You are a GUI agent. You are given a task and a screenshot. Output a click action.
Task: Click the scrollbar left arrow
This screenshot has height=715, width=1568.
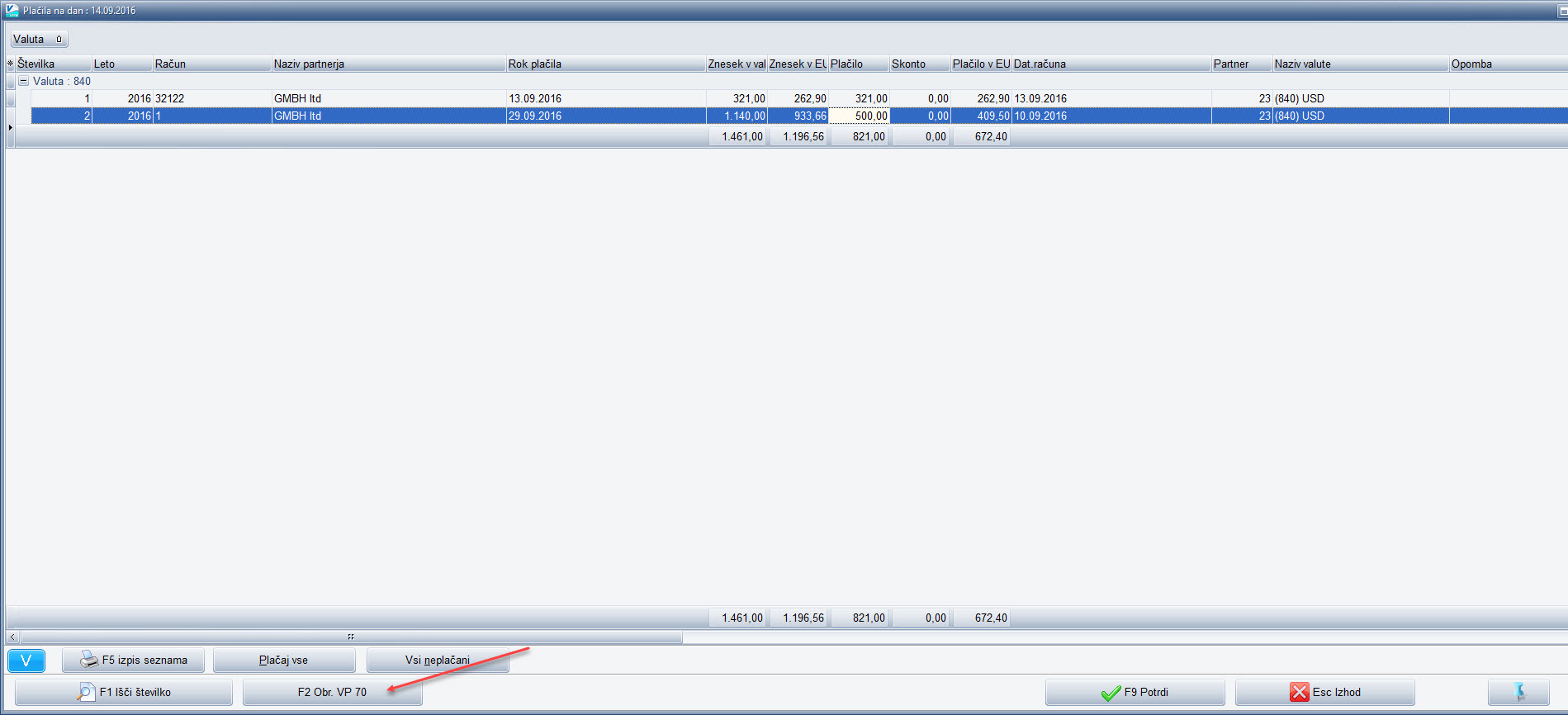pyautogui.click(x=12, y=637)
